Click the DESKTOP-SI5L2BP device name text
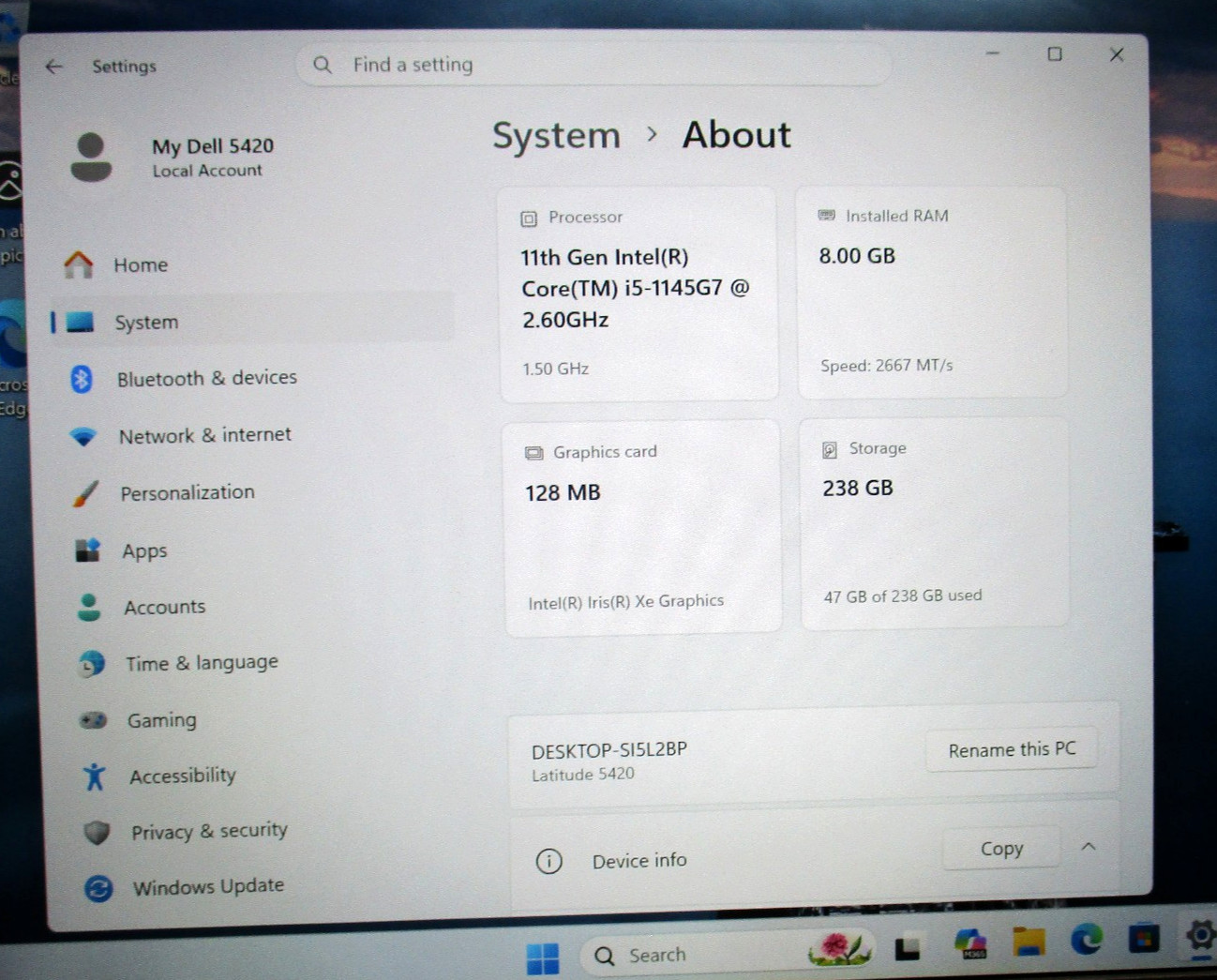The height and width of the screenshot is (980, 1217). pyautogui.click(x=609, y=750)
